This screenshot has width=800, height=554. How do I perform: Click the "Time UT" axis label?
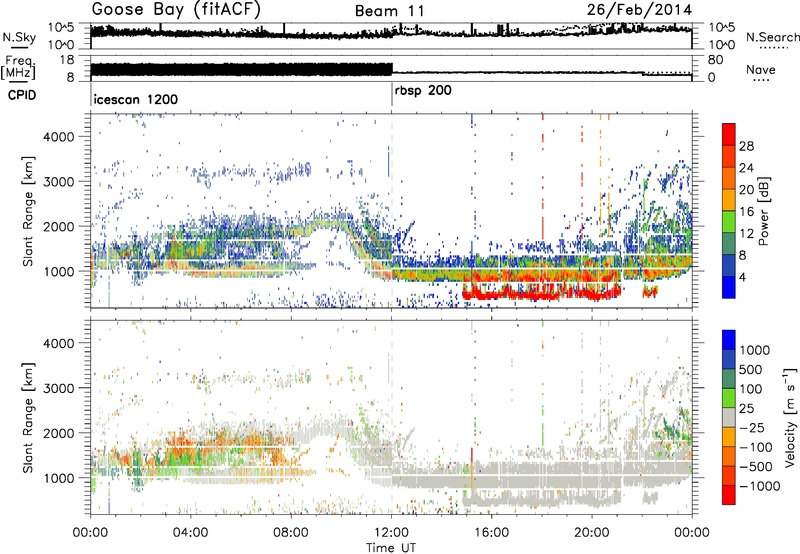click(391, 547)
